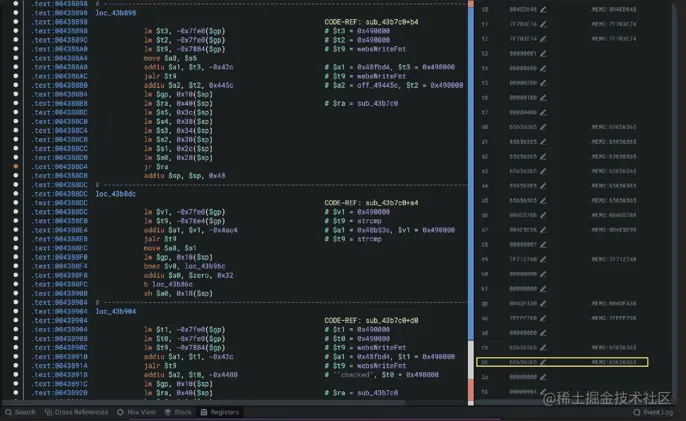Follow the loc_43b96c branch target

click(x=205, y=266)
